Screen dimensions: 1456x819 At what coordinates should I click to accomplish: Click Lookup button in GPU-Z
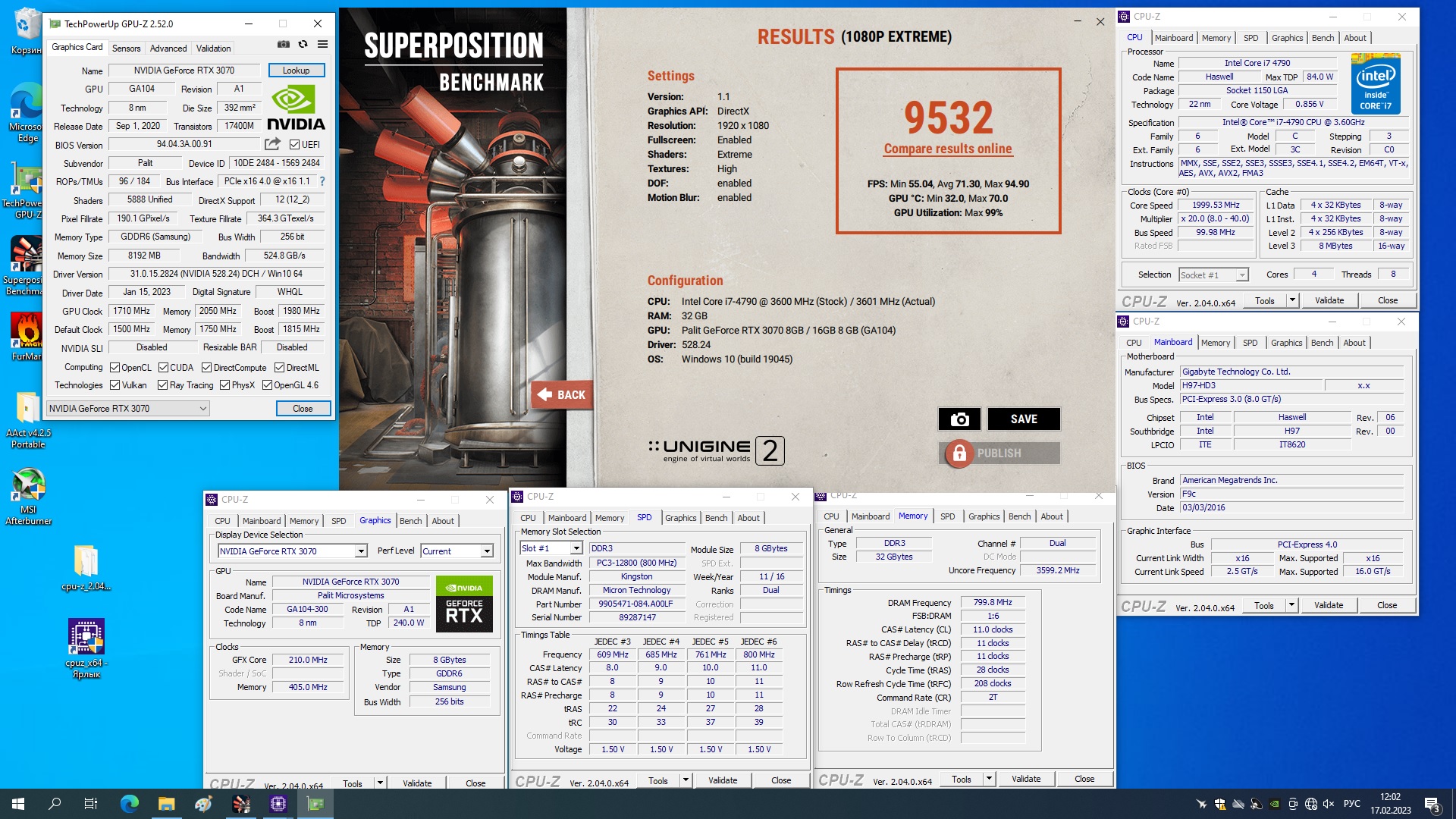(x=297, y=70)
